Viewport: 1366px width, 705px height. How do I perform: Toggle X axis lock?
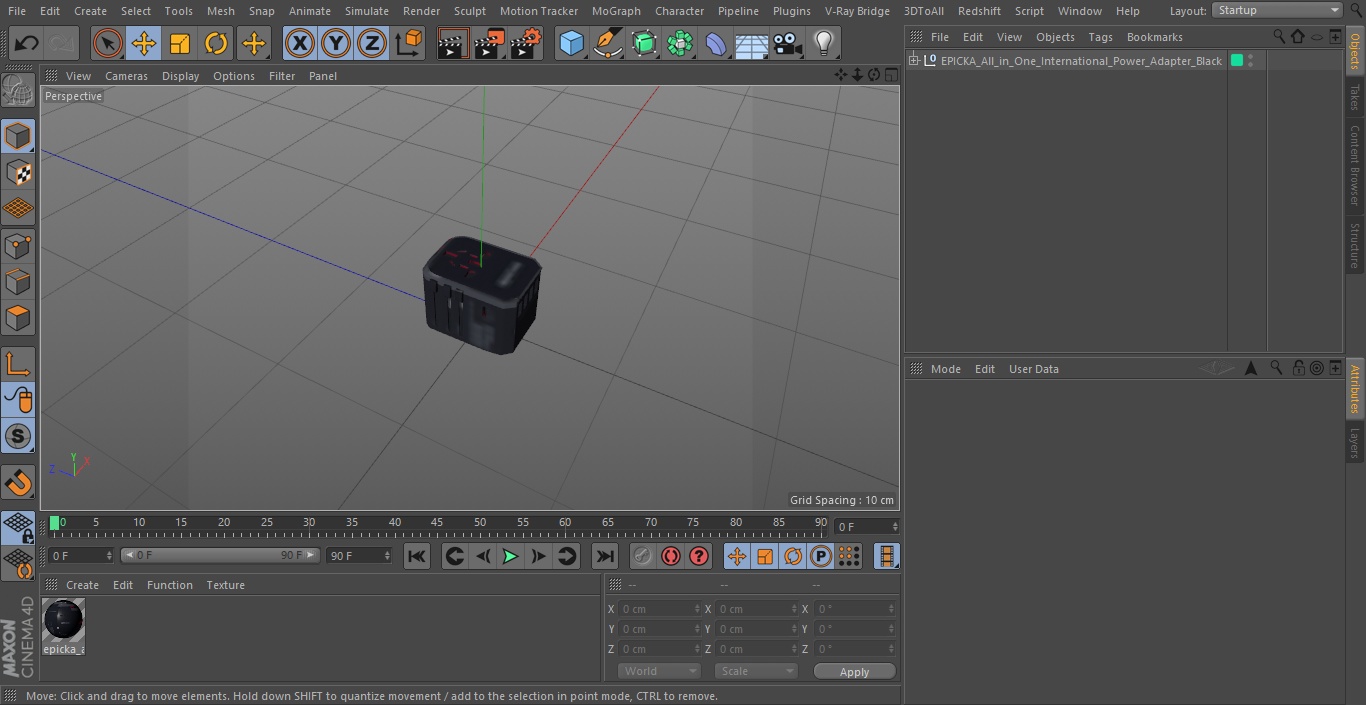(300, 43)
